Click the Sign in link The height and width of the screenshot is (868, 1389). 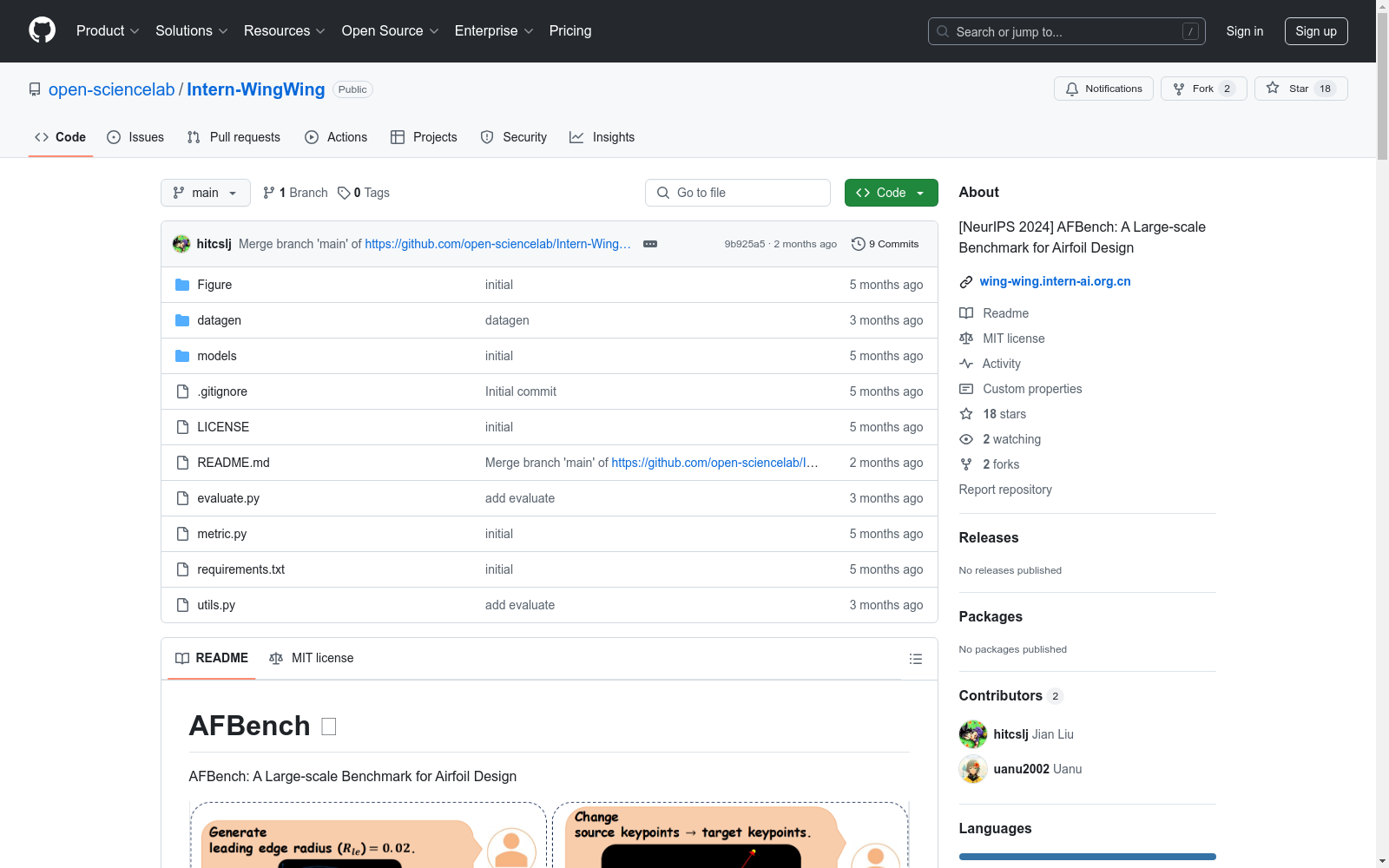(x=1245, y=31)
